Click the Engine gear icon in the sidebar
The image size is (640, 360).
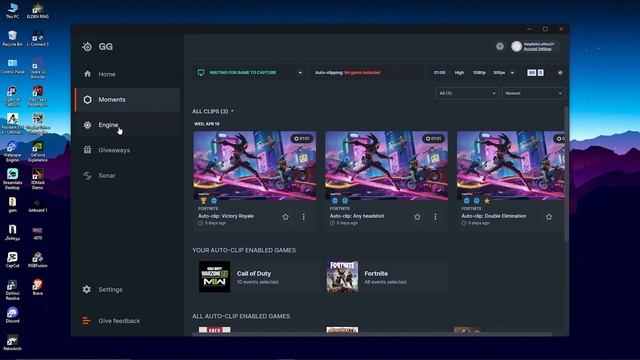(87, 125)
